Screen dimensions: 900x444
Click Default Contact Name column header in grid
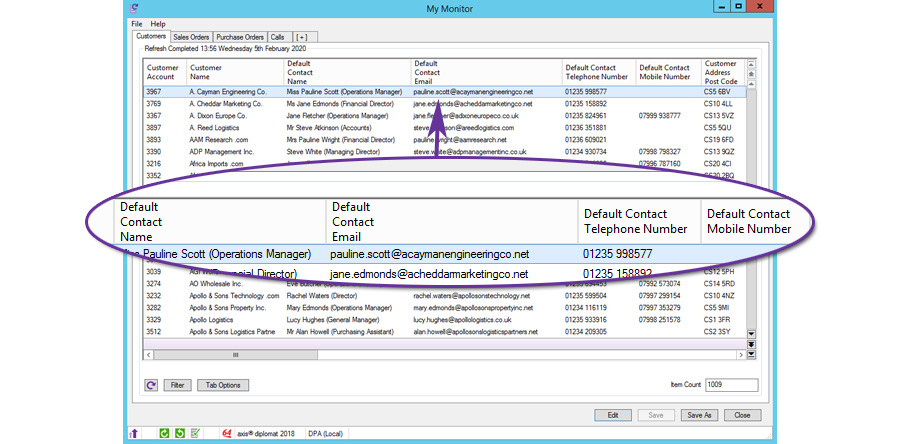pyautogui.click(x=348, y=72)
